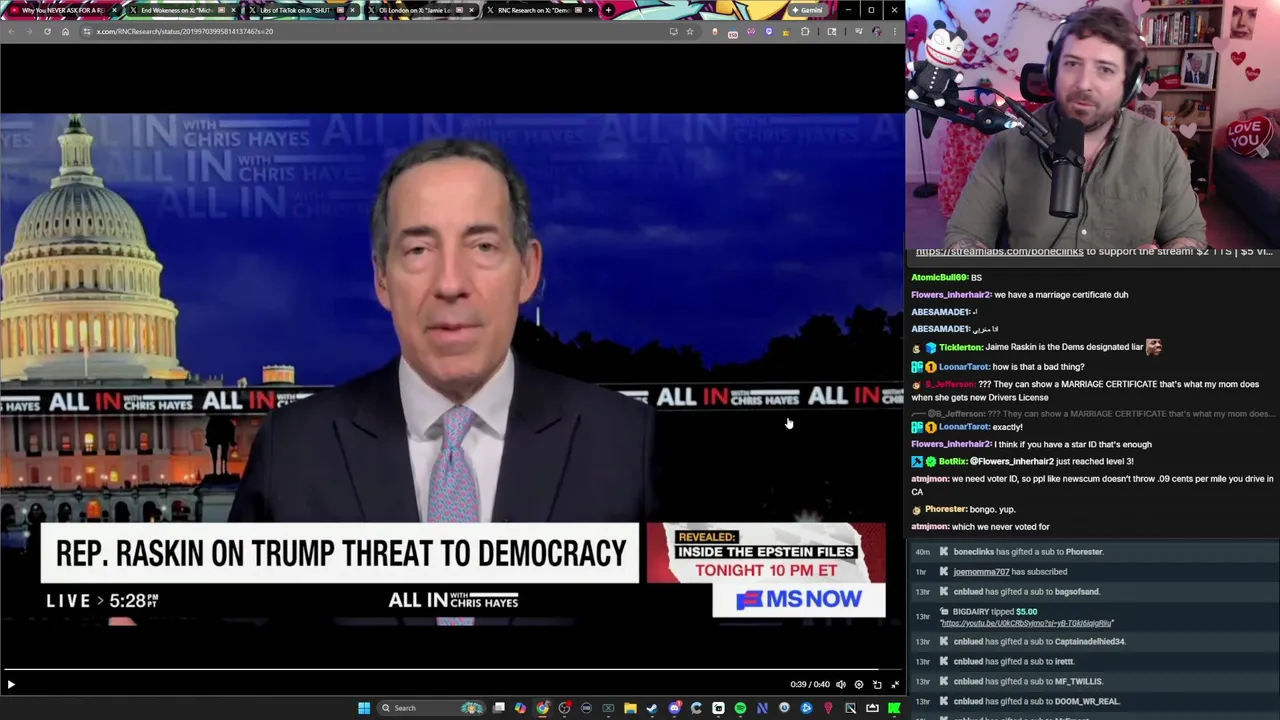Click the 'joemomma707' subscriber name
This screenshot has height=720, width=1280.
[x=980, y=572]
